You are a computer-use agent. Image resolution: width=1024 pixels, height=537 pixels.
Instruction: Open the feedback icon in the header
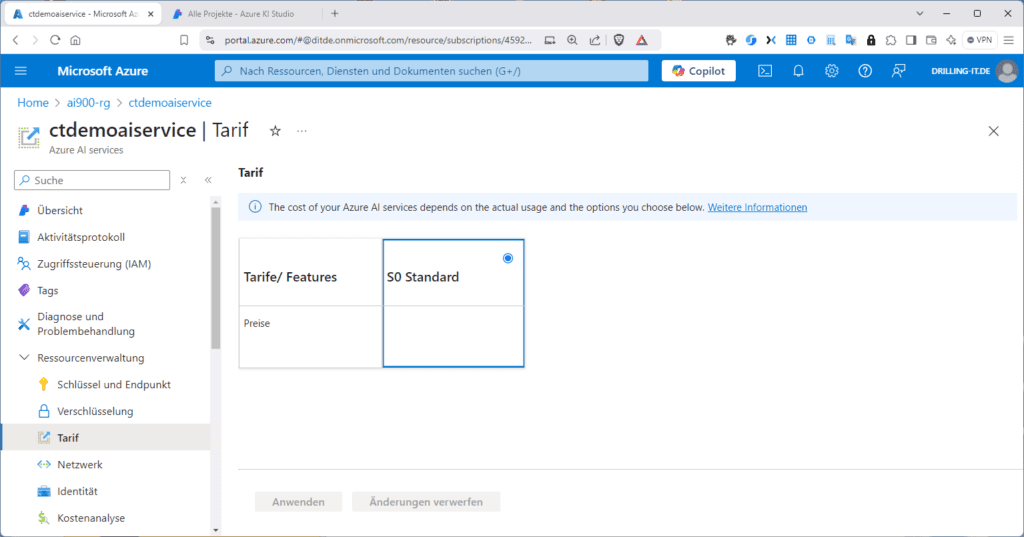coord(899,71)
